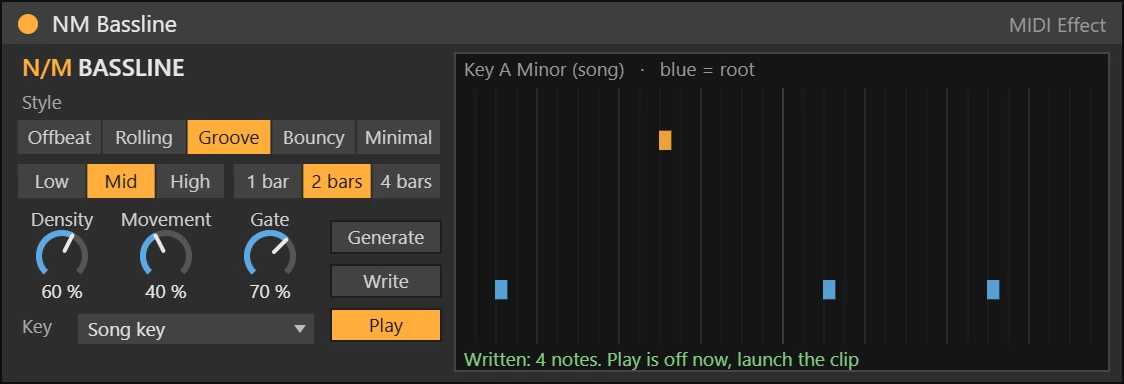Choose the Low register
1124x384 pixels.
(52, 181)
